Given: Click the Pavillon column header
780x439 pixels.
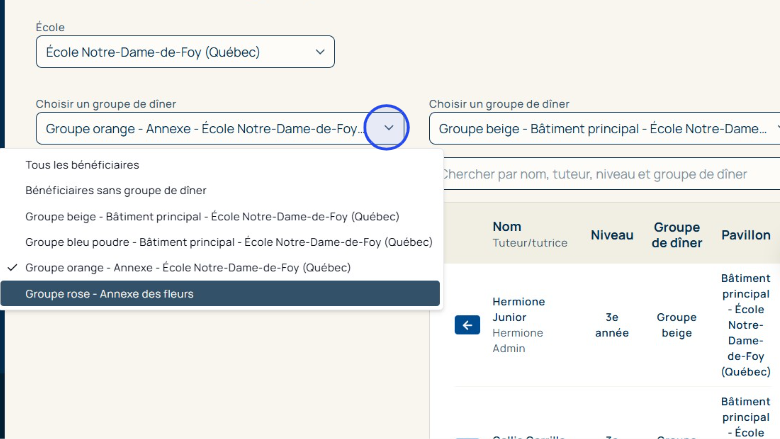Looking at the screenshot, I should tap(746, 235).
